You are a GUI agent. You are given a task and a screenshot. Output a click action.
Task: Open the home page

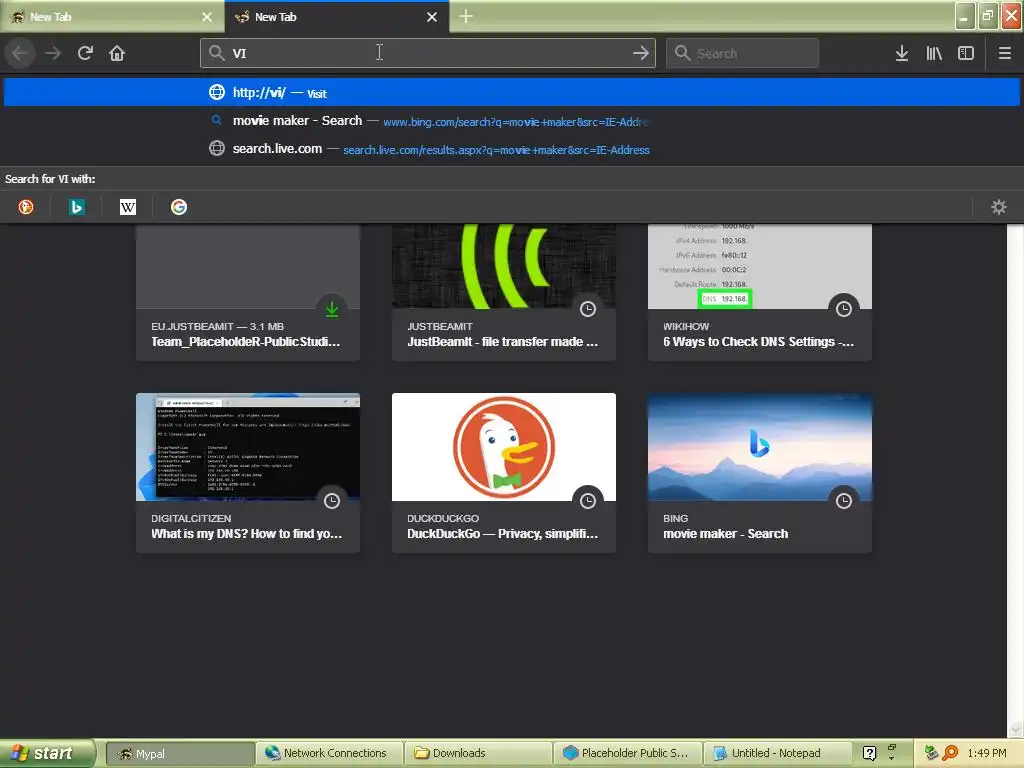117,53
